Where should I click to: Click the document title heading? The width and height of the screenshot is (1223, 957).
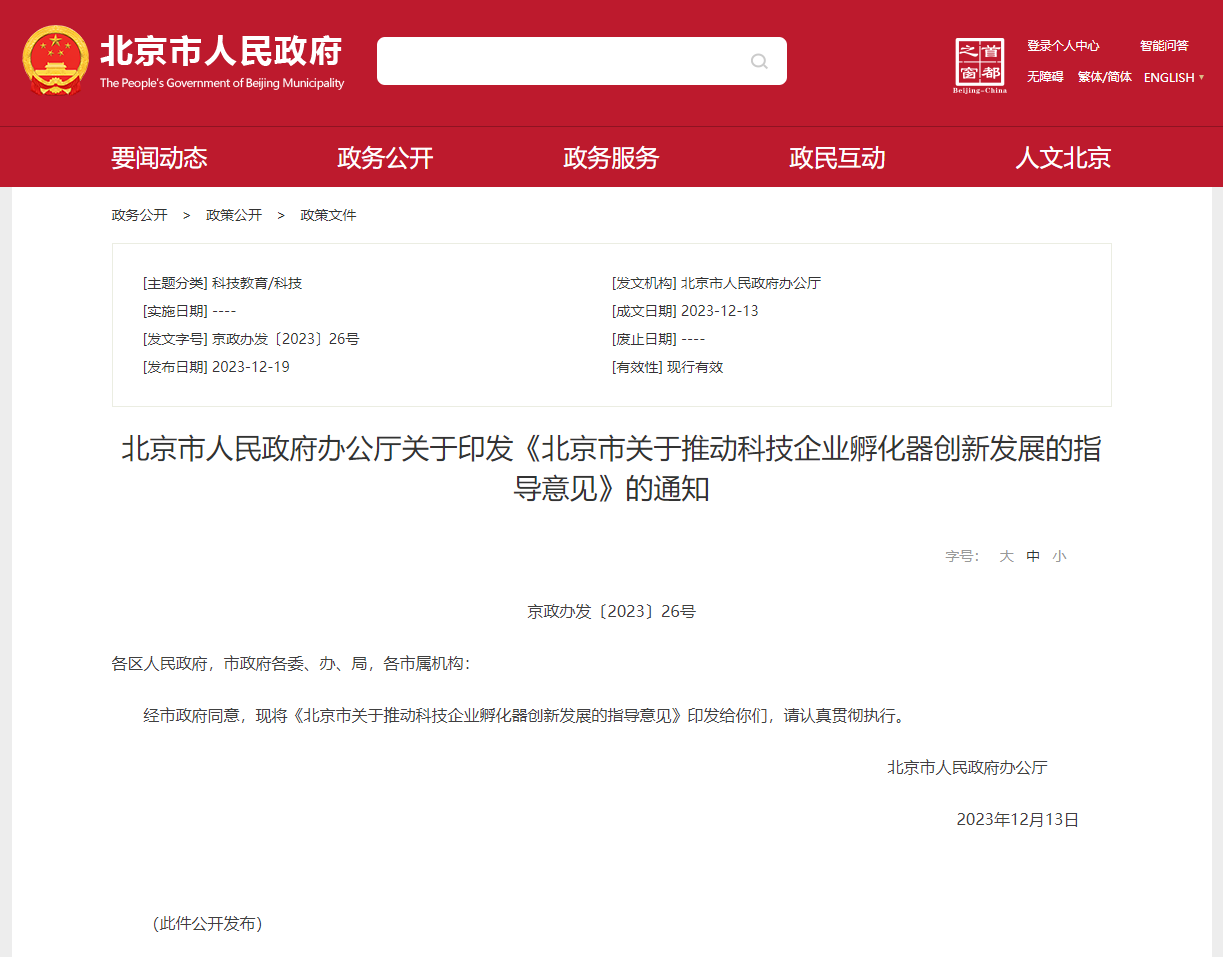pos(611,468)
